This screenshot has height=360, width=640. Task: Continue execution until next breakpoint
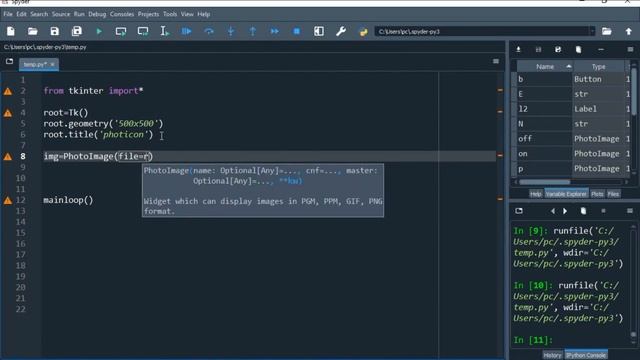point(275,31)
